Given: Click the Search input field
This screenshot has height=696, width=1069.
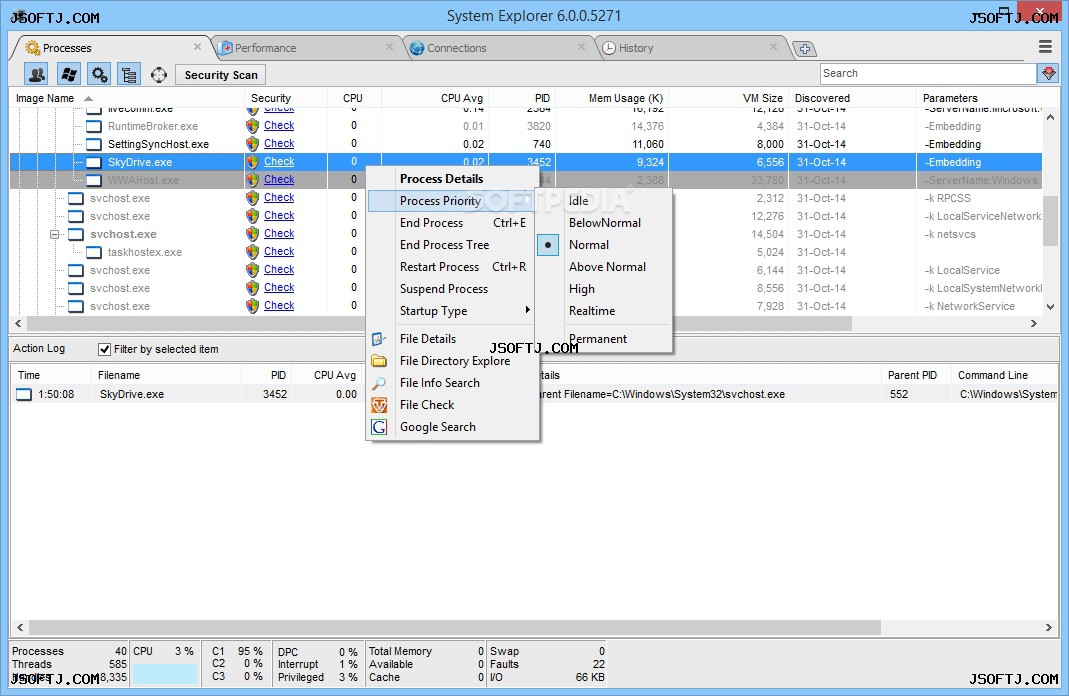Looking at the screenshot, I should (x=927, y=74).
